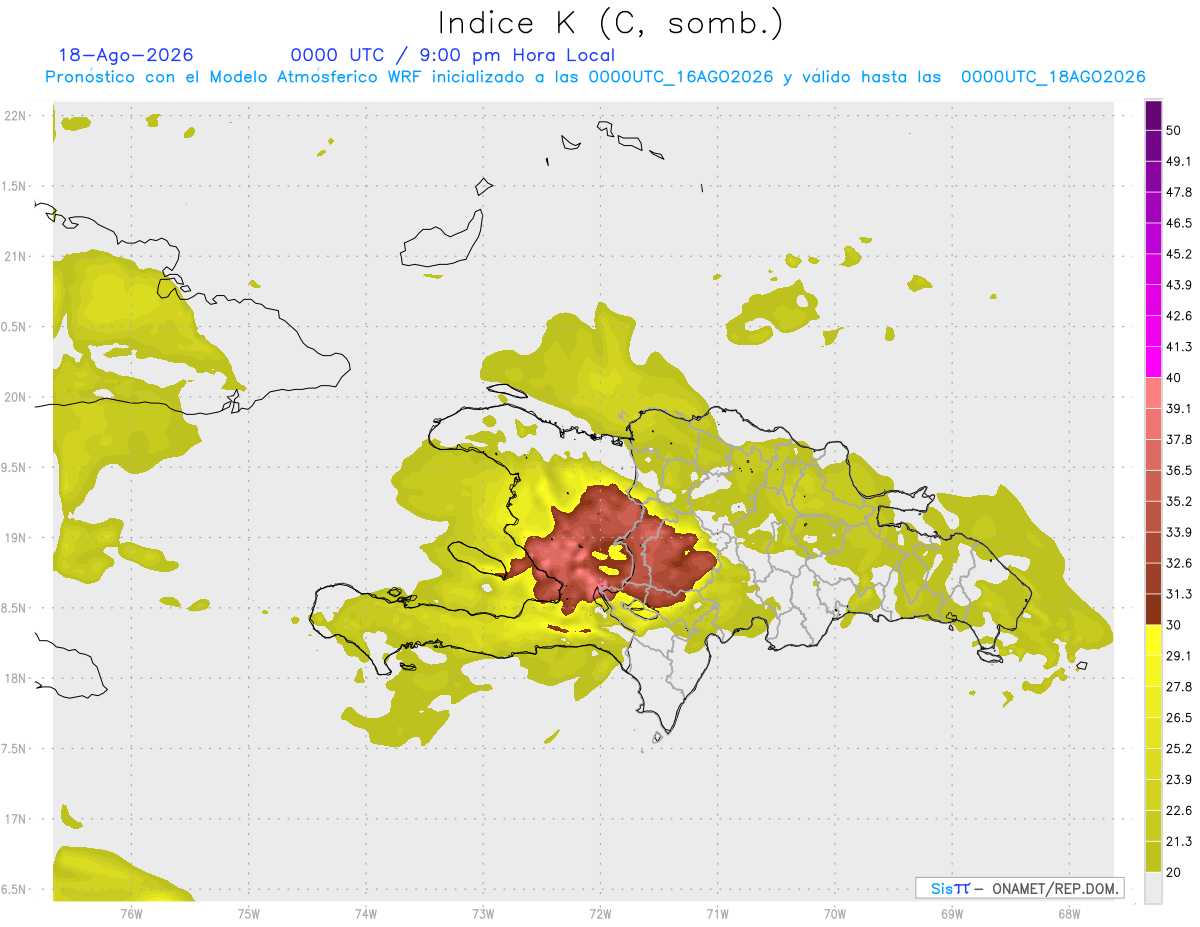Click the '36.5' colorbar value
Image resolution: width=1200 pixels, height=927 pixels.
click(1179, 470)
